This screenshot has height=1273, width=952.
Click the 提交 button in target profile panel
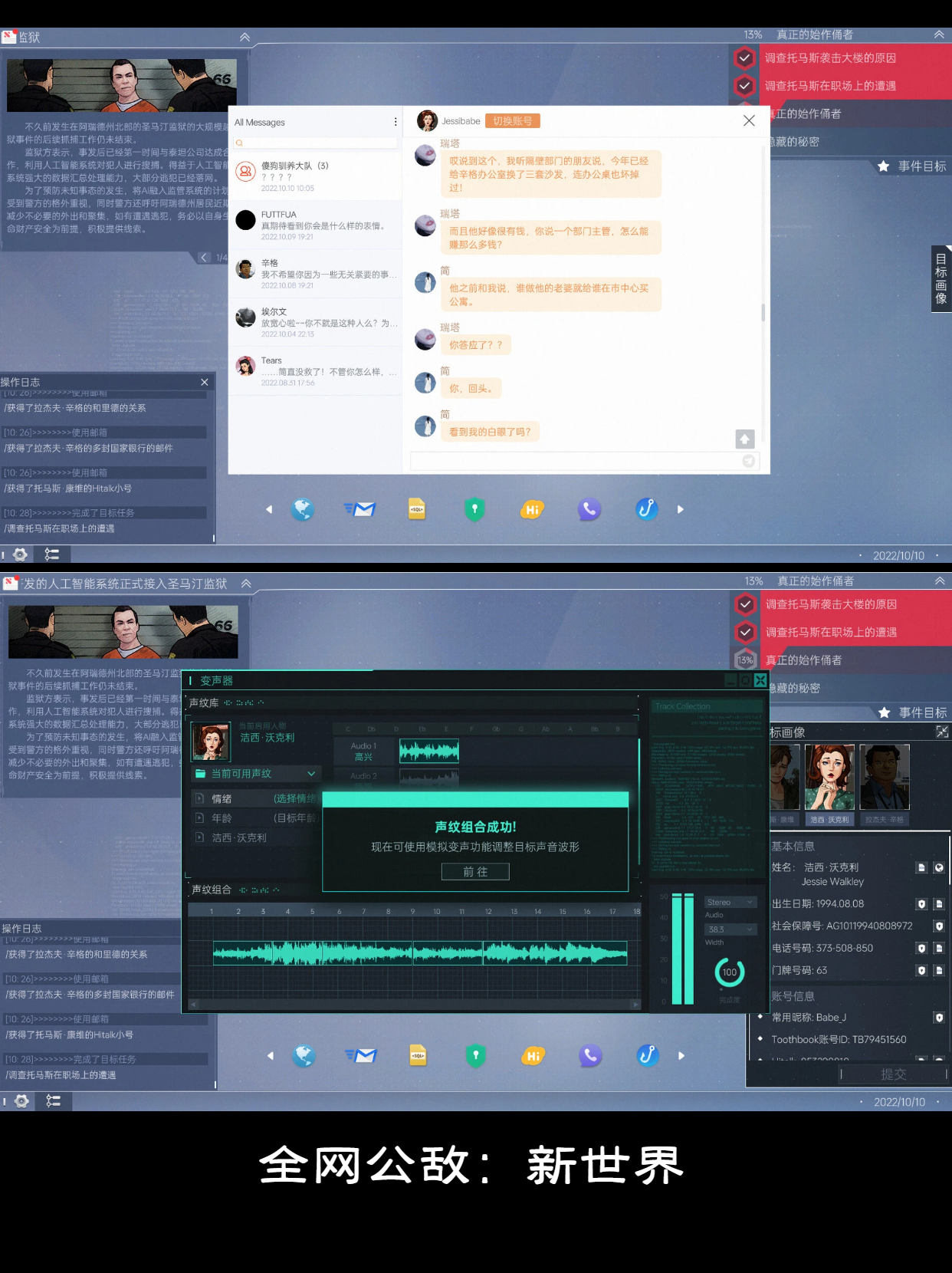pos(894,1074)
